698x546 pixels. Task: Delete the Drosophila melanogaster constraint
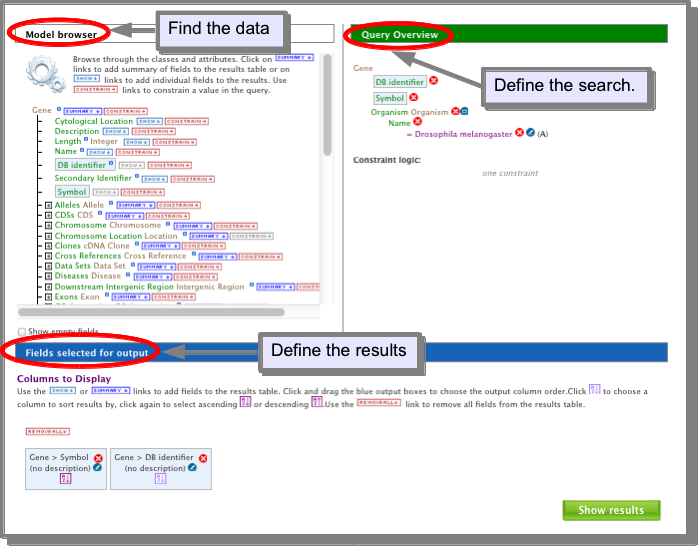click(519, 132)
